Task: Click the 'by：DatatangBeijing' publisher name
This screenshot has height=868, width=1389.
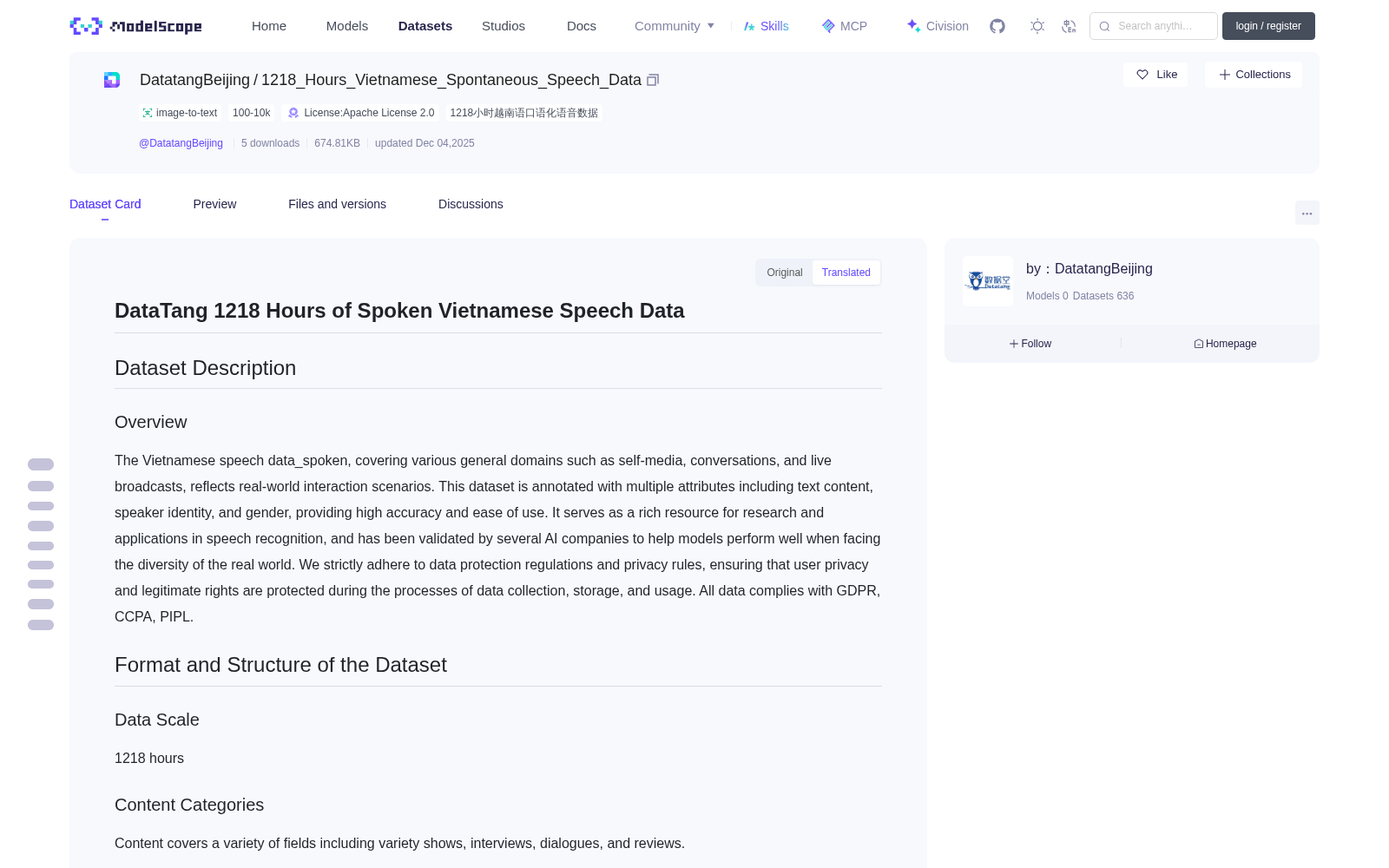Action: point(1089,269)
